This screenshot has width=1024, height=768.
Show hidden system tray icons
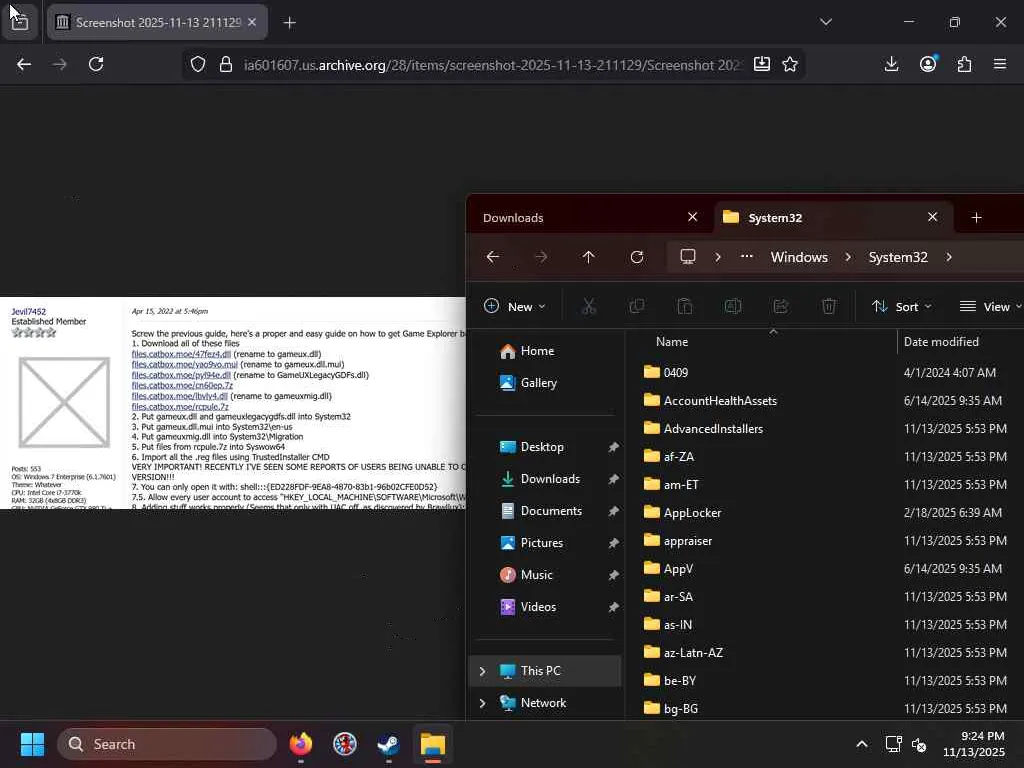(x=862, y=744)
